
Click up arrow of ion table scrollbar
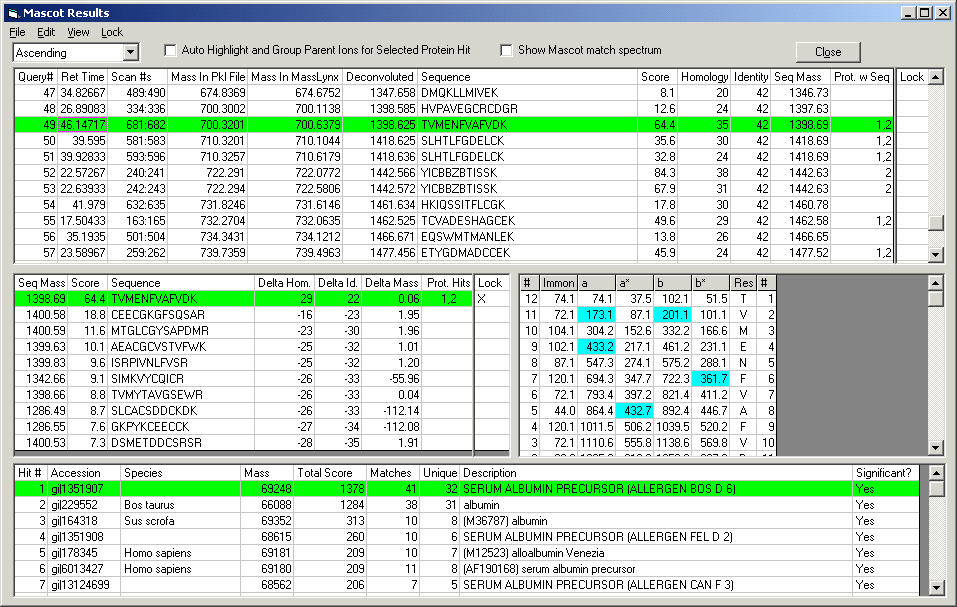click(936, 283)
